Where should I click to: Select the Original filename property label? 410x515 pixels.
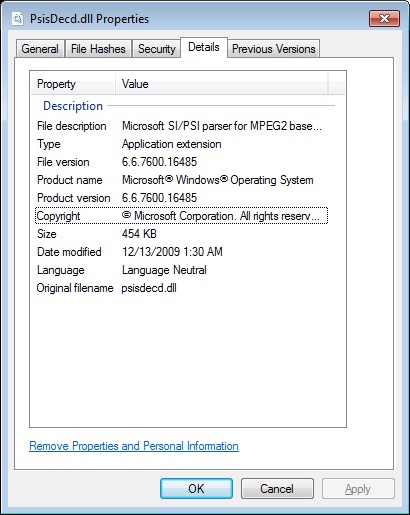[75, 288]
